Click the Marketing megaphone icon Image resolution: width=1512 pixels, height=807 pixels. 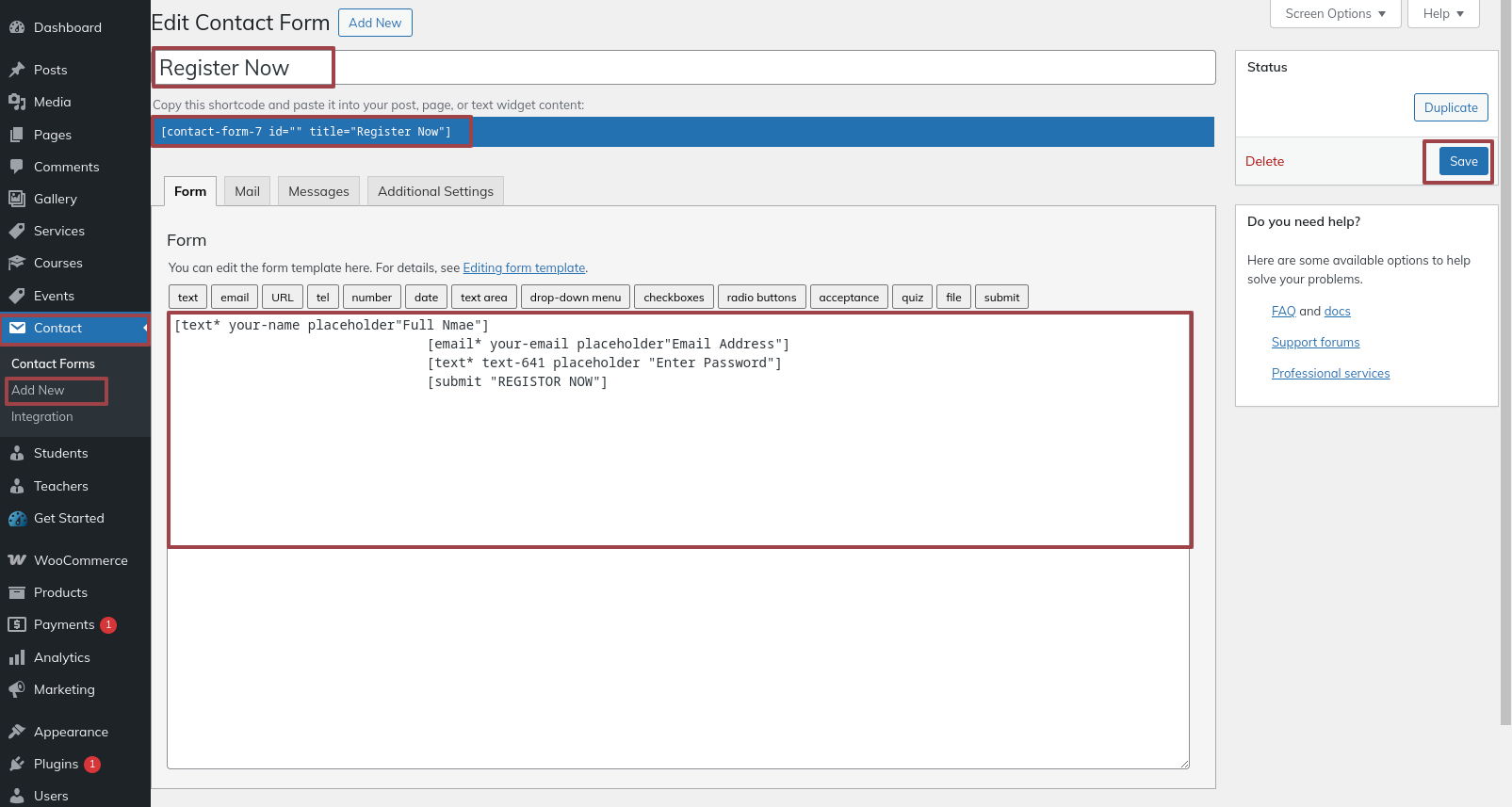(17, 689)
